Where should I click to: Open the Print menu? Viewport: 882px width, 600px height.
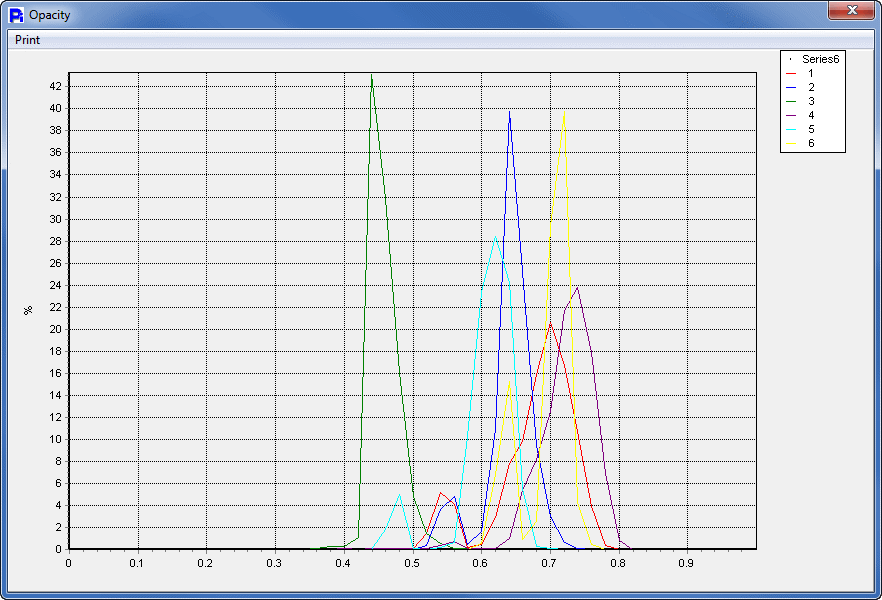(28, 40)
